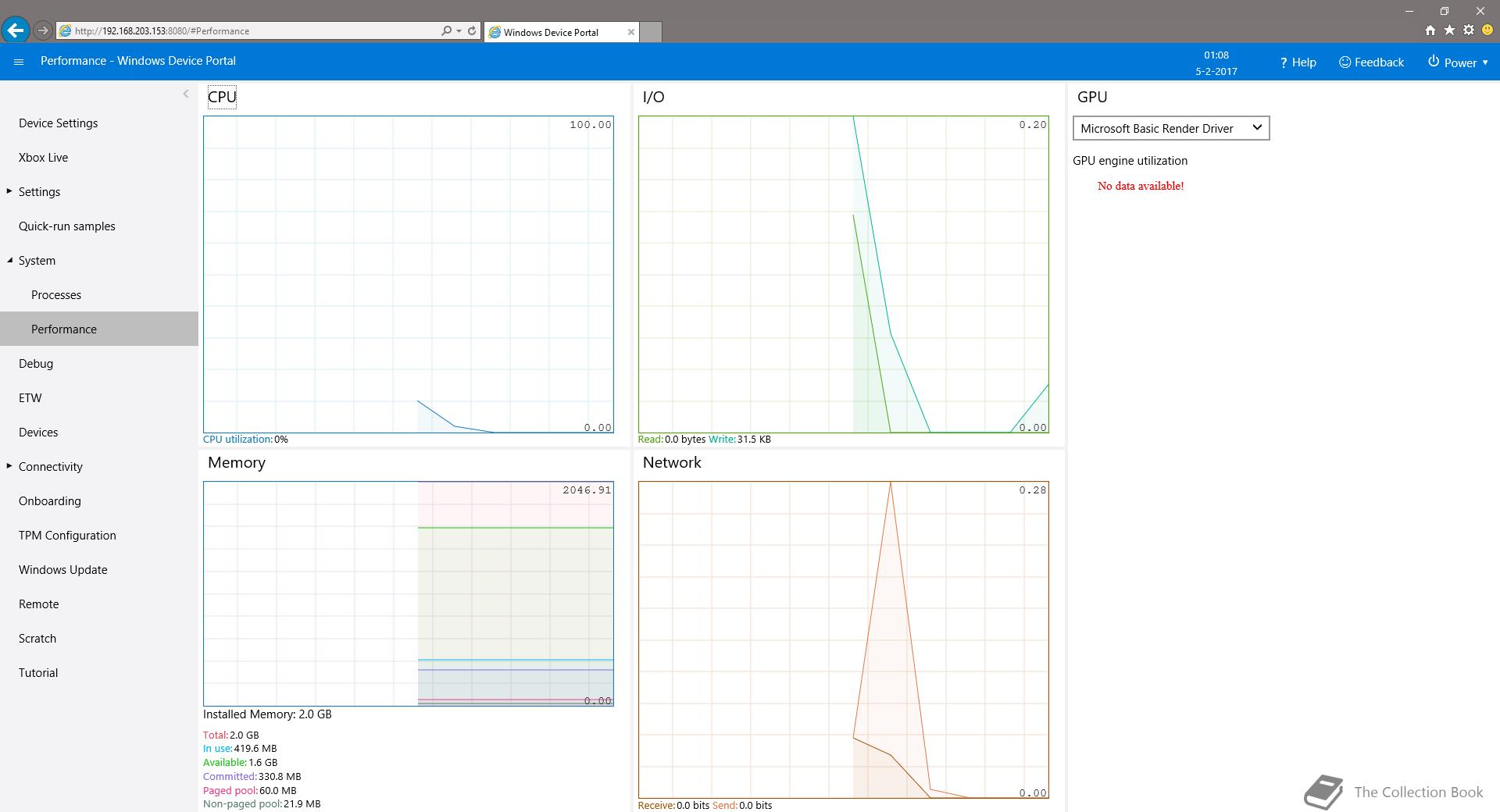1500x812 pixels.
Task: Open the Remote page
Action: point(39,604)
